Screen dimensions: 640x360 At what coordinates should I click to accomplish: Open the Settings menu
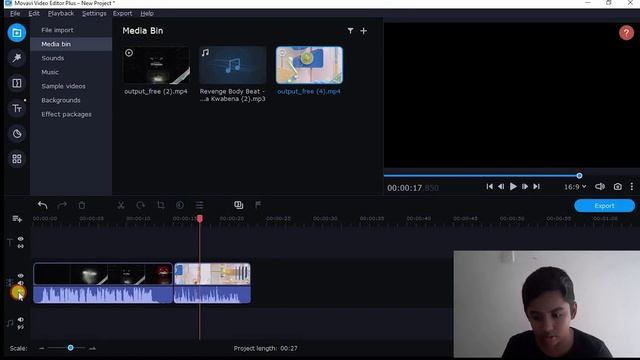pyautogui.click(x=94, y=13)
